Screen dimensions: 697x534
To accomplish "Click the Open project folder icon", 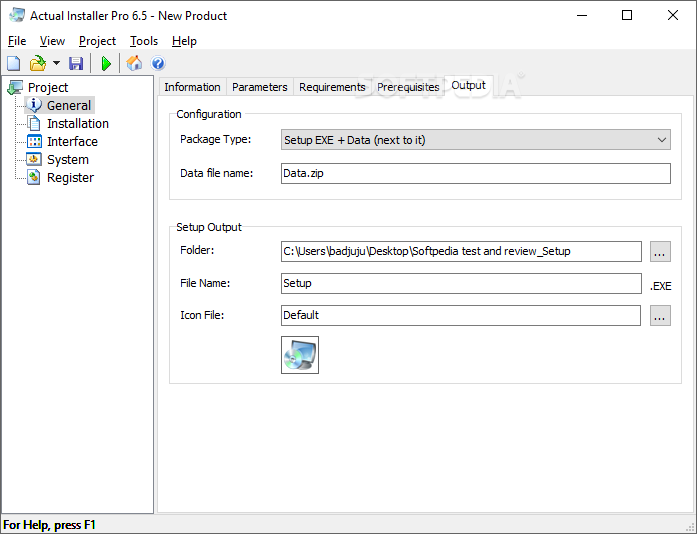I will coord(38,64).
